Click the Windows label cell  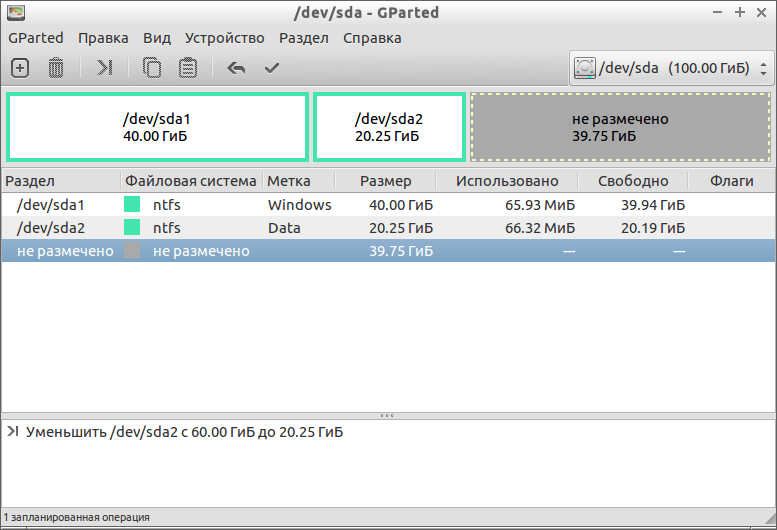point(300,205)
